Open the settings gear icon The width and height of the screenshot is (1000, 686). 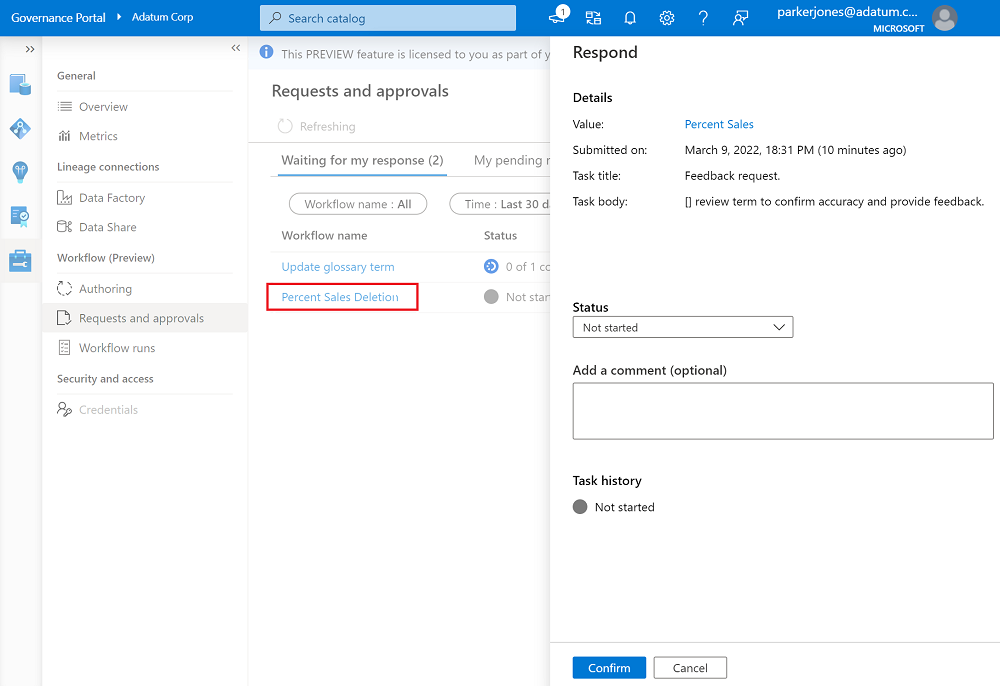(667, 18)
